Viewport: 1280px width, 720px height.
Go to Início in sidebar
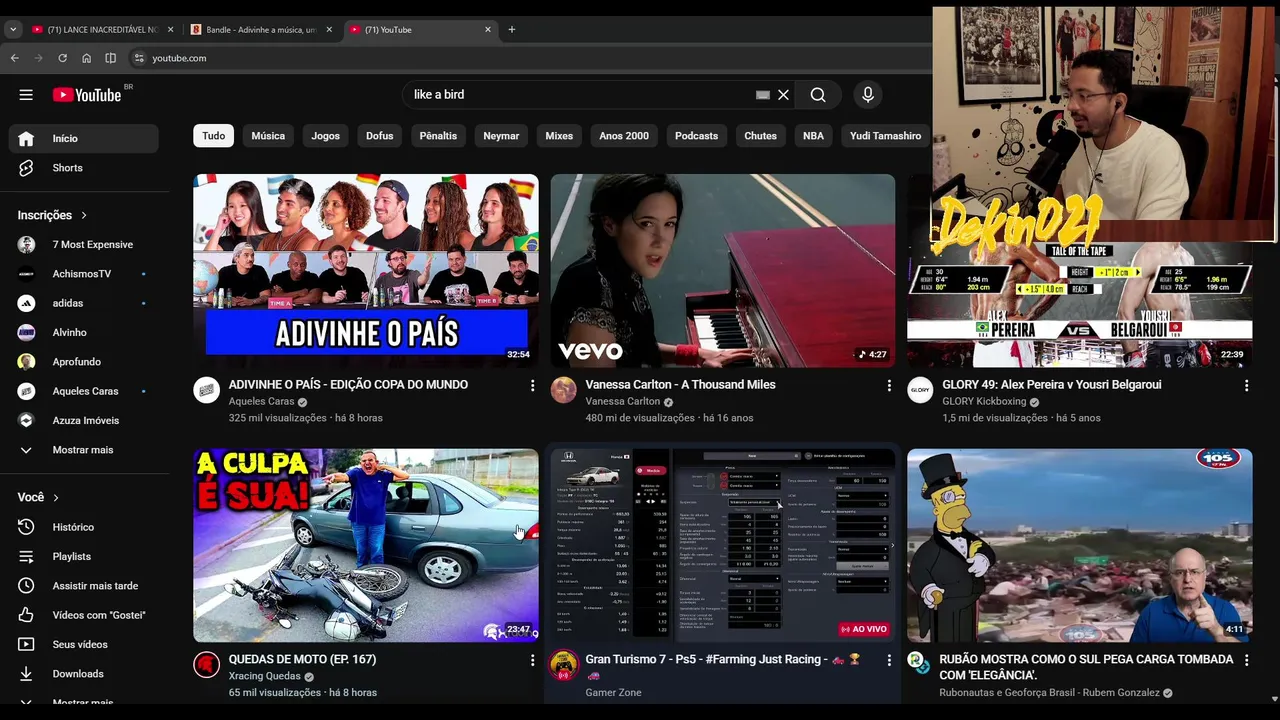click(84, 138)
